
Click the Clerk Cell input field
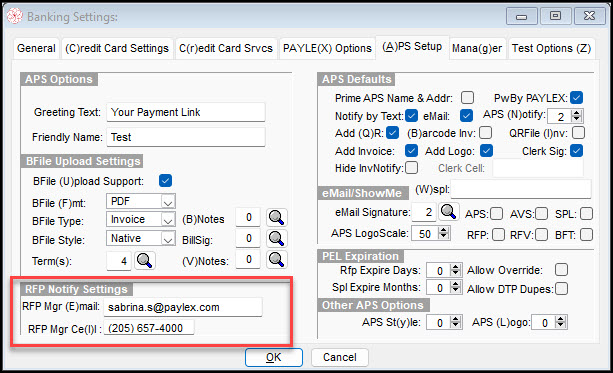[538, 168]
